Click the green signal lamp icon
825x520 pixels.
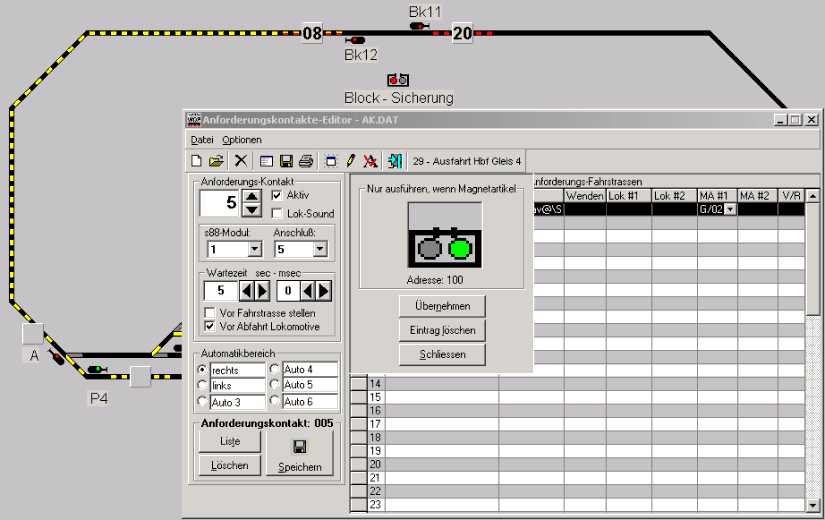coord(459,248)
